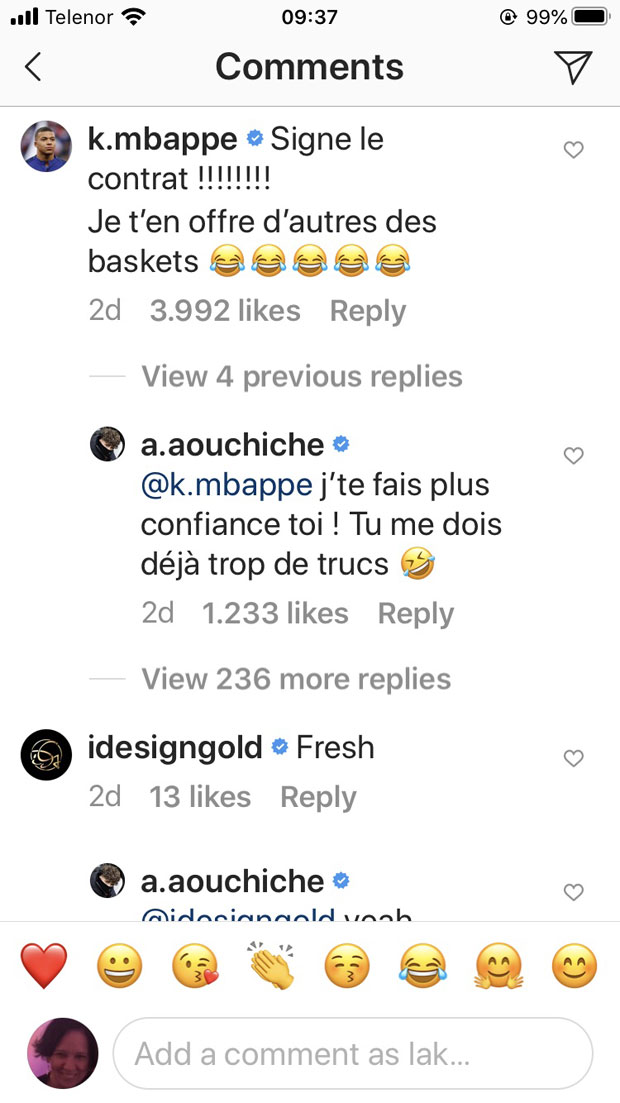Like idesigngold's Fresh comment

574,759
